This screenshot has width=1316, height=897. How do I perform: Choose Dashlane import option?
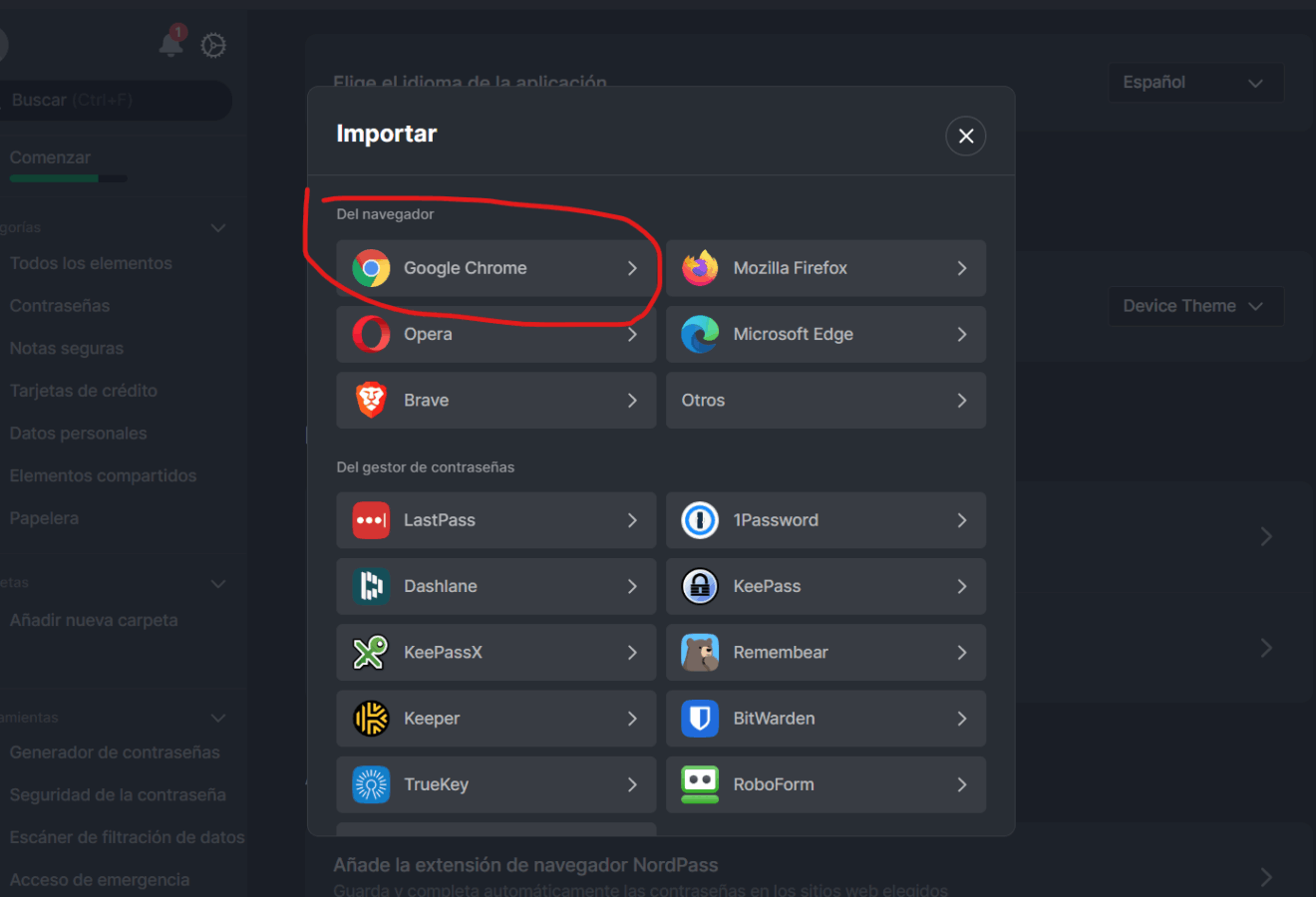click(495, 586)
